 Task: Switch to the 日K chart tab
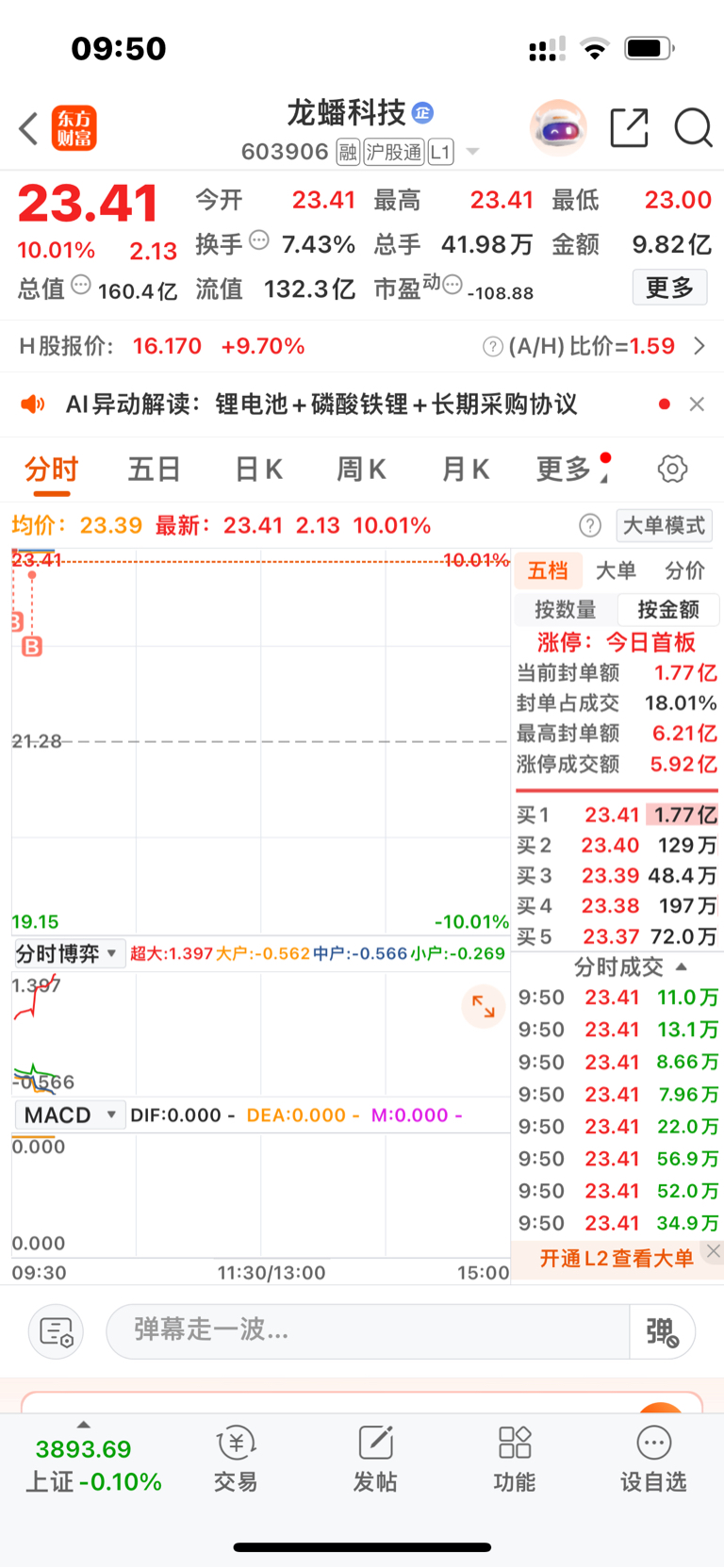point(258,470)
